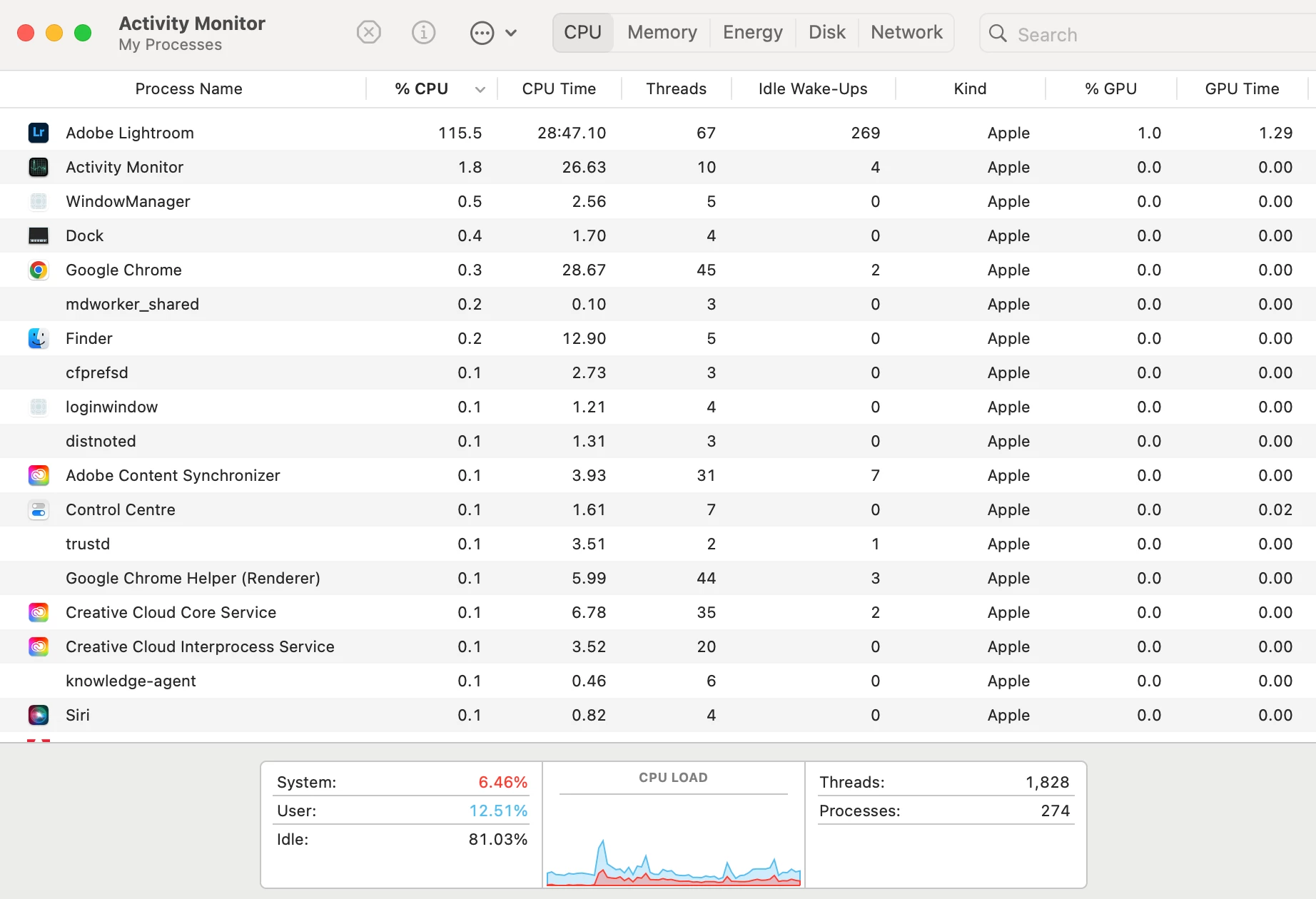The width and height of the screenshot is (1316, 899).
Task: Sort by % GPU column header
Action: (1111, 88)
